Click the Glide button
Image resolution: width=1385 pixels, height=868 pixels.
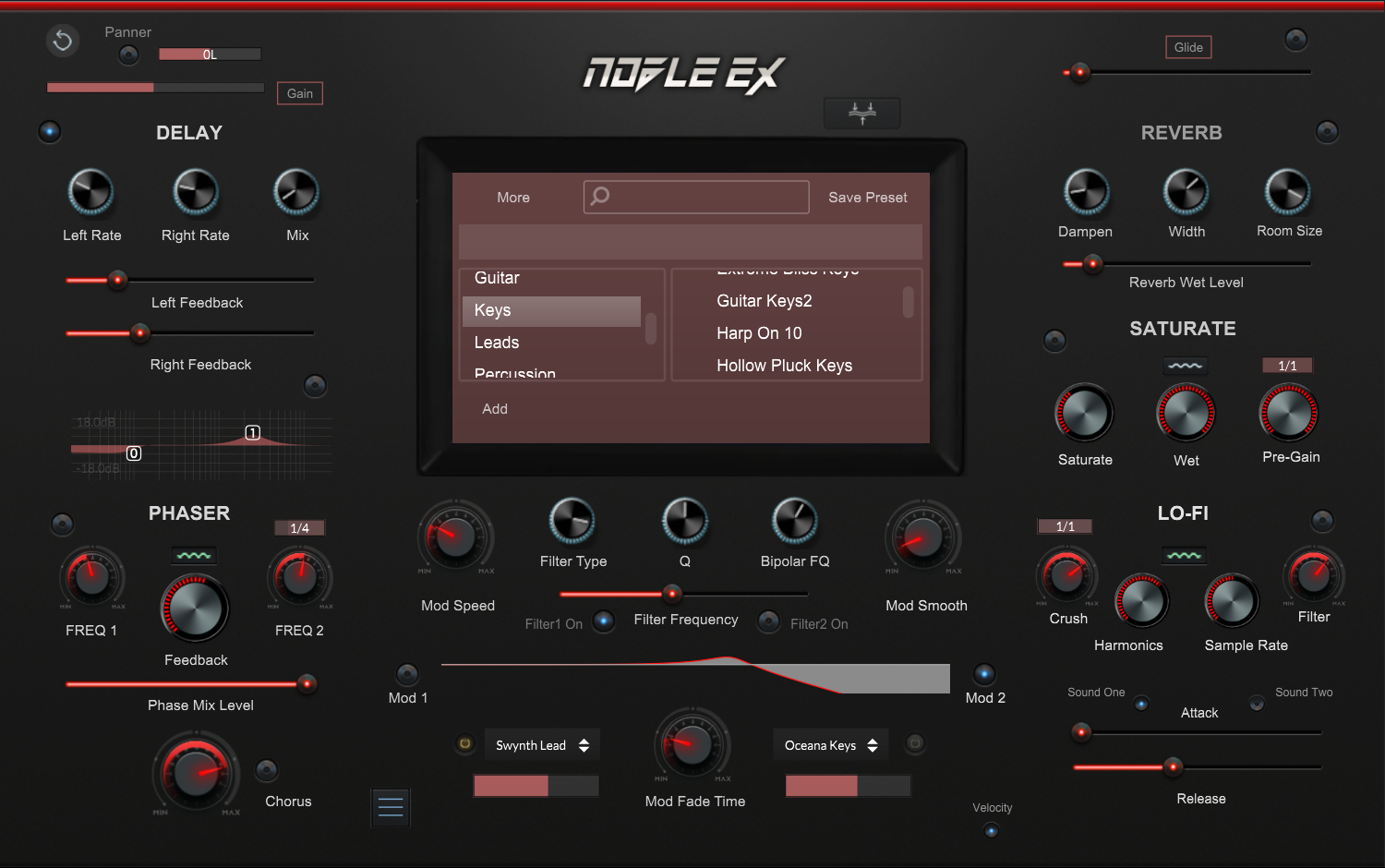[x=1188, y=47]
